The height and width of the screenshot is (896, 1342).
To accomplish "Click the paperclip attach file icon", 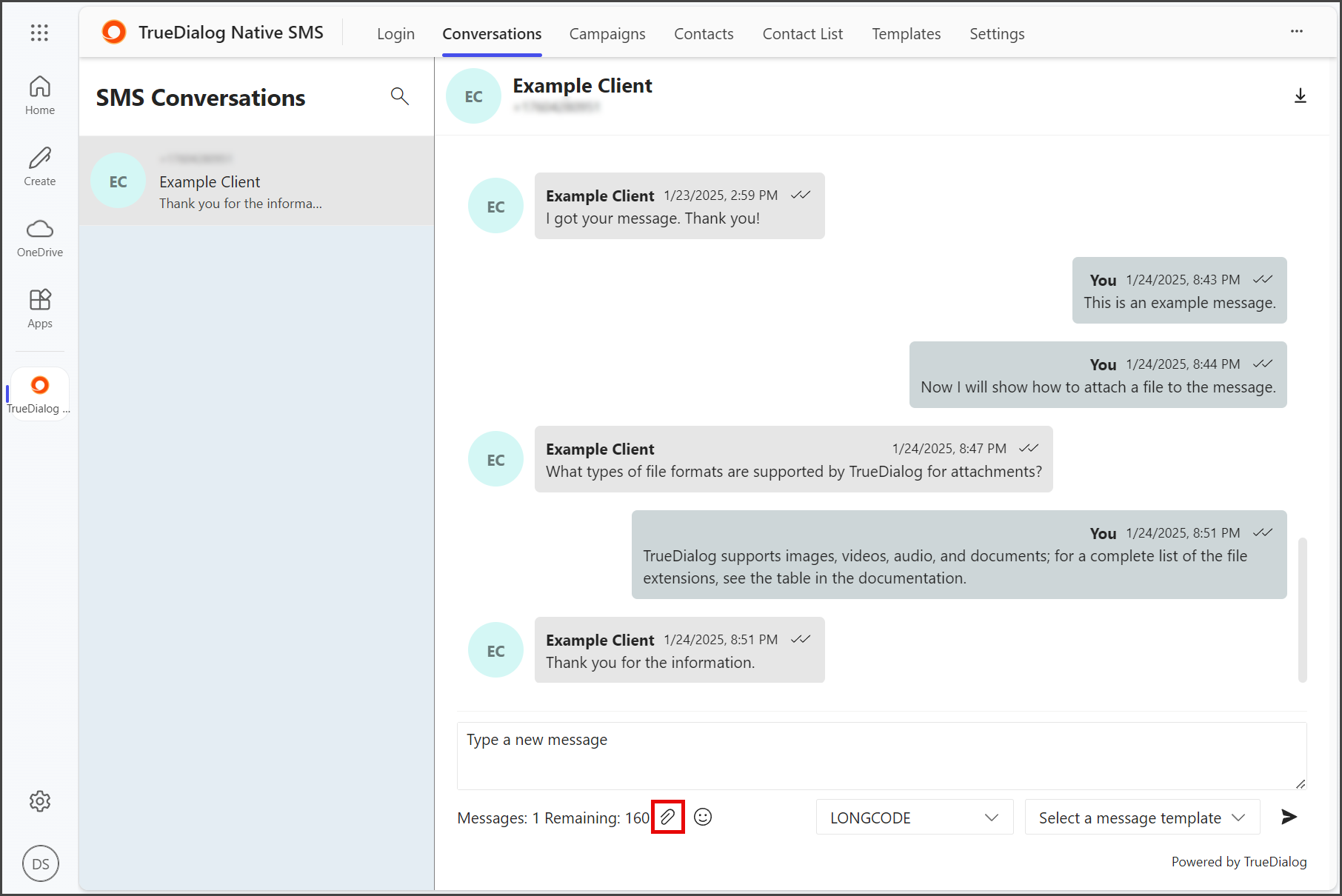I will [667, 817].
